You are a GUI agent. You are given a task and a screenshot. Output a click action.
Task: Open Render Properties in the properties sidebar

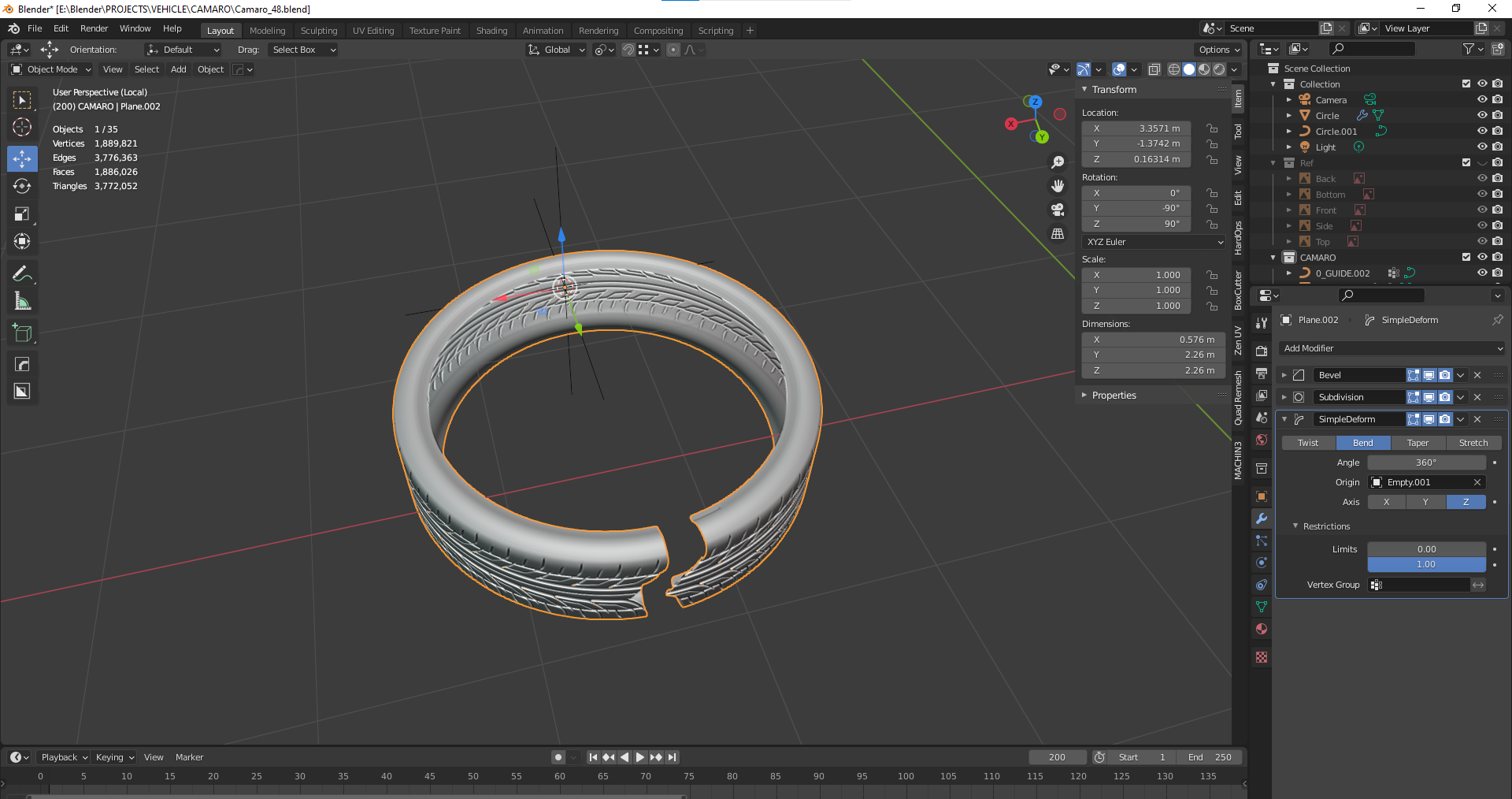click(1261, 351)
